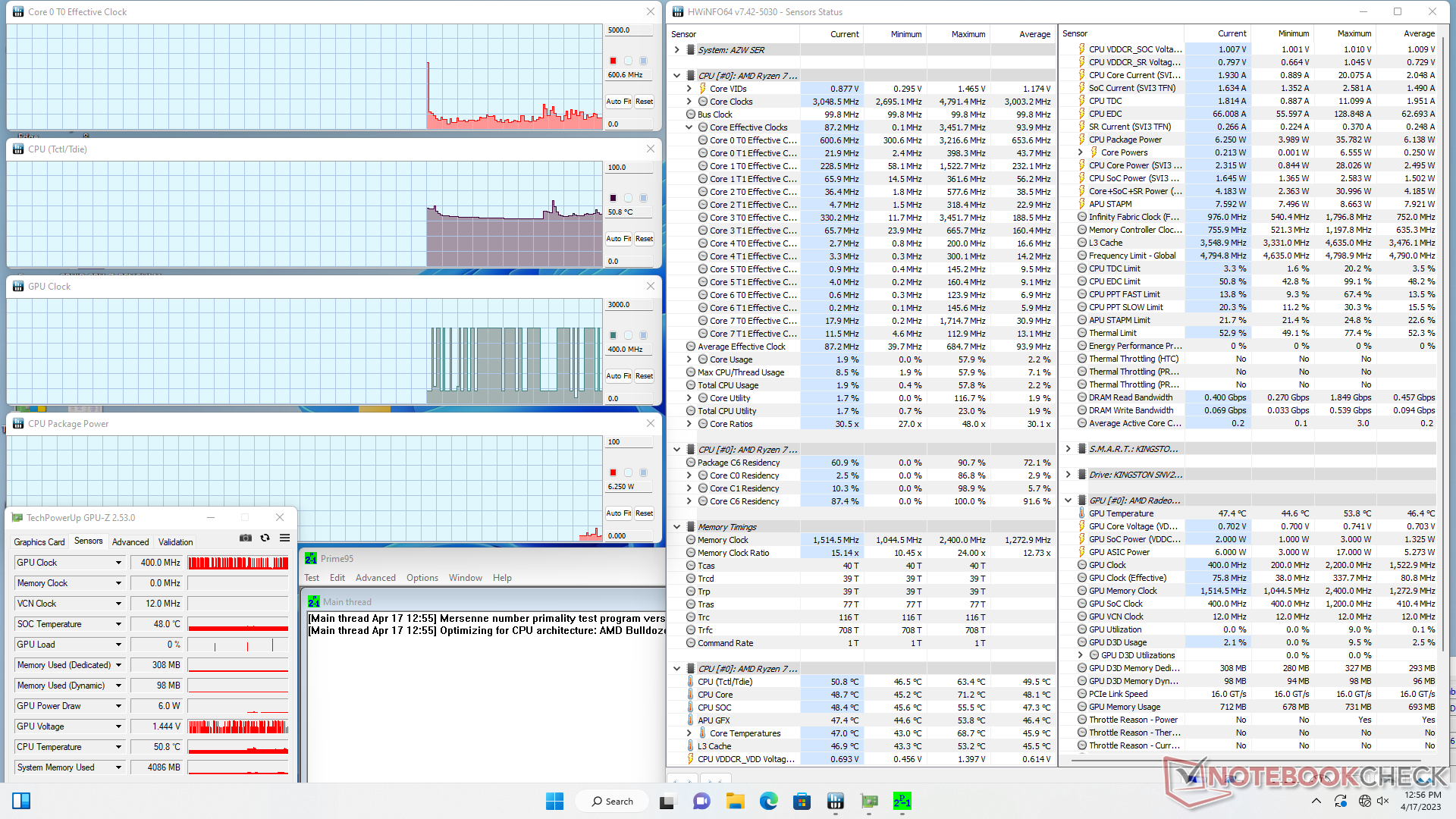Click Reset on the GPU Clock graph
This screenshot has height=819, width=1456.
click(644, 376)
